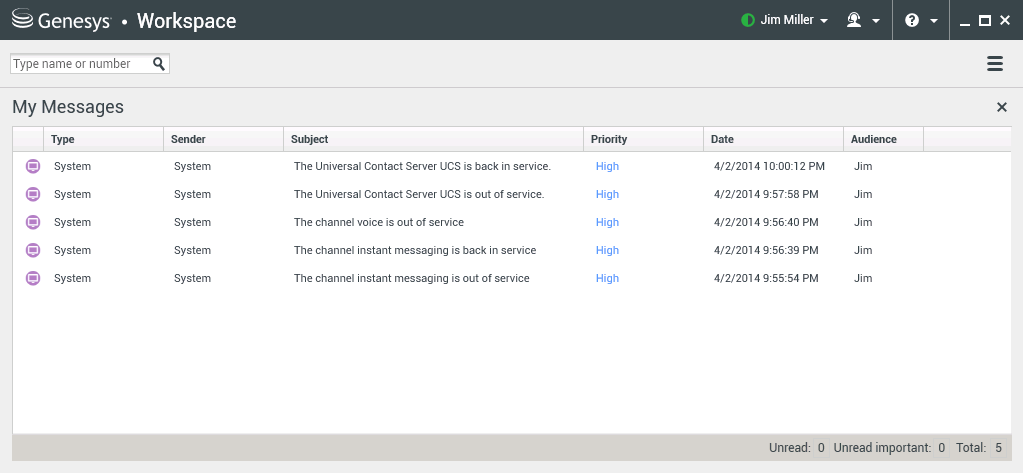Open the Help question mark dropdown
1023x473 pixels.
pyautogui.click(x=920, y=20)
